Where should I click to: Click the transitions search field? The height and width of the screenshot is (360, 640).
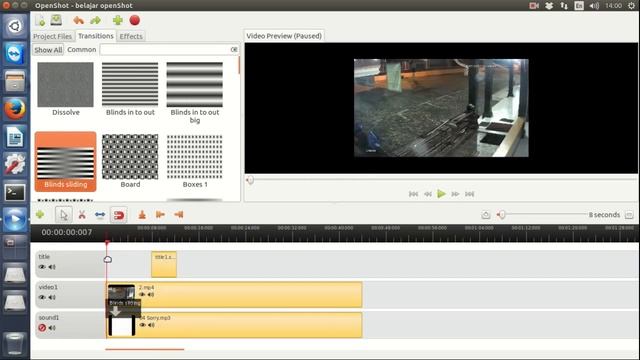pyautogui.click(x=165, y=49)
